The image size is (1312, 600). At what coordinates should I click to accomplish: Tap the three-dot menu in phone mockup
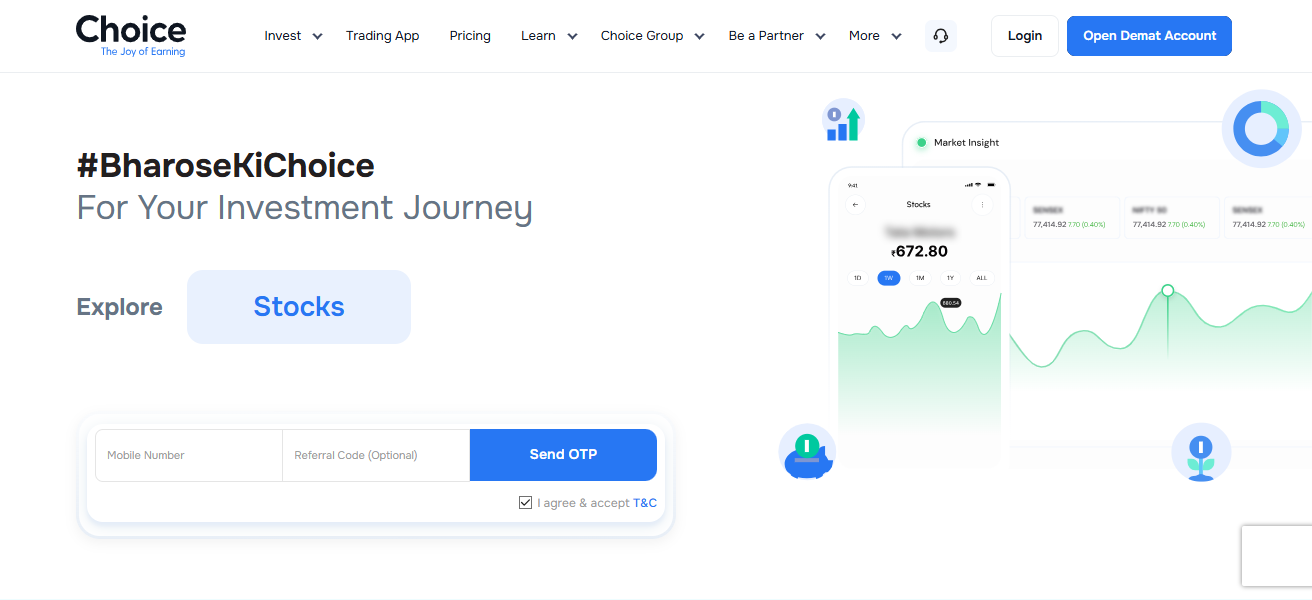(x=982, y=205)
